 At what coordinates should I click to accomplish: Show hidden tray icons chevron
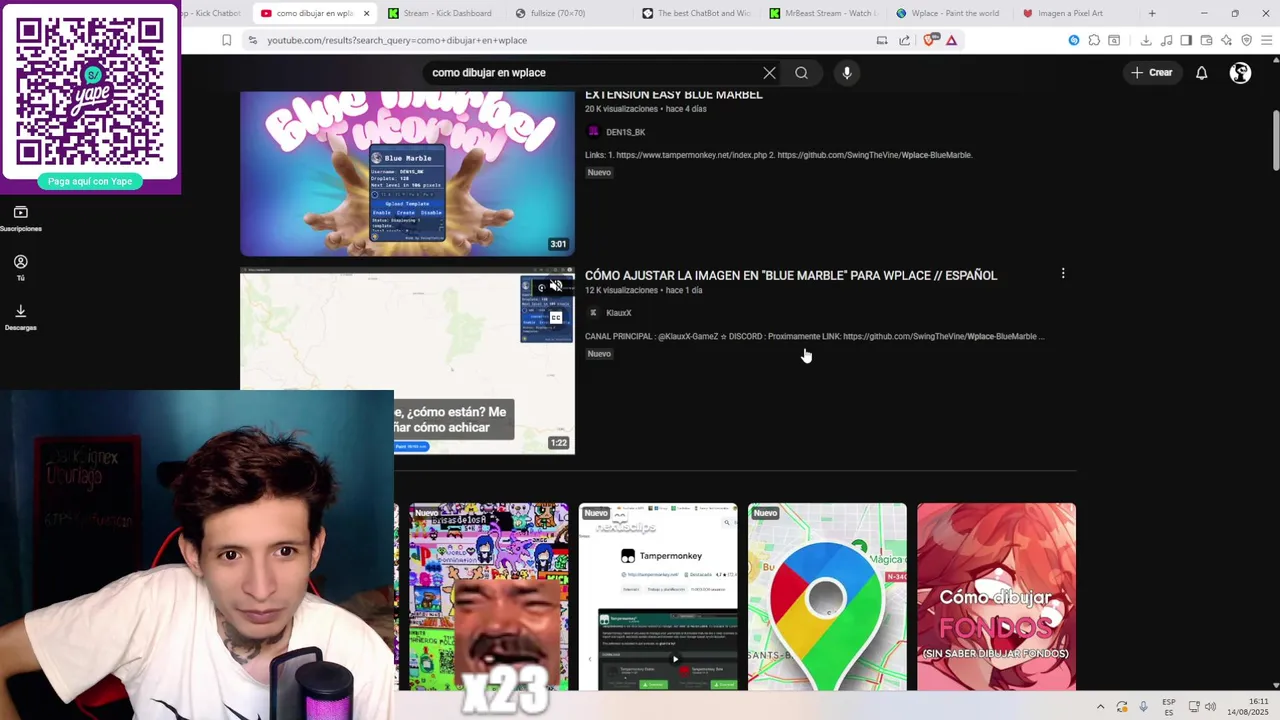1100,707
